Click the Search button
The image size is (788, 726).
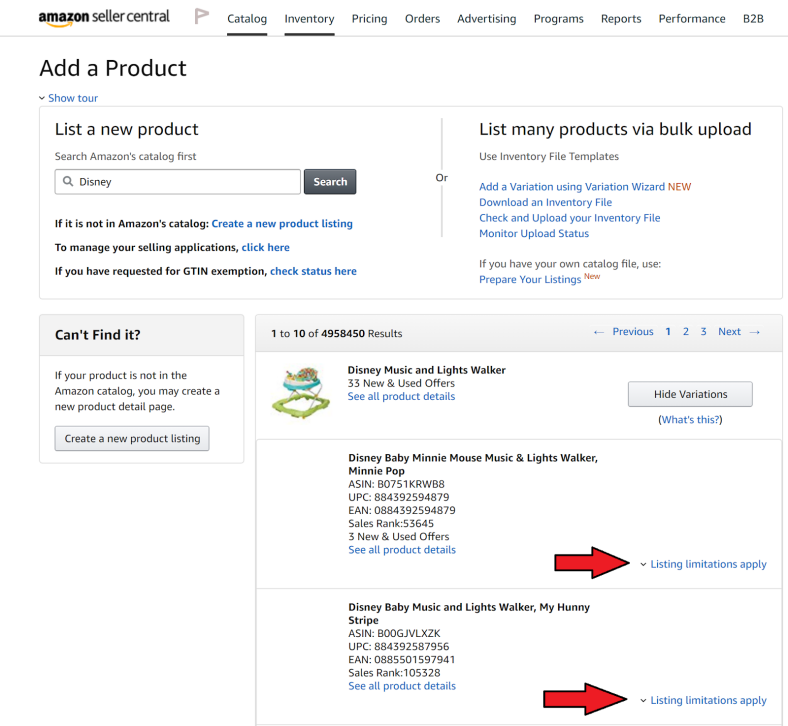click(330, 182)
